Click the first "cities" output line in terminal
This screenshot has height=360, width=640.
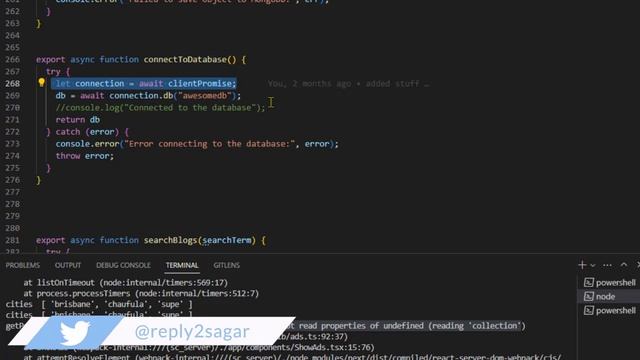[x=99, y=304]
